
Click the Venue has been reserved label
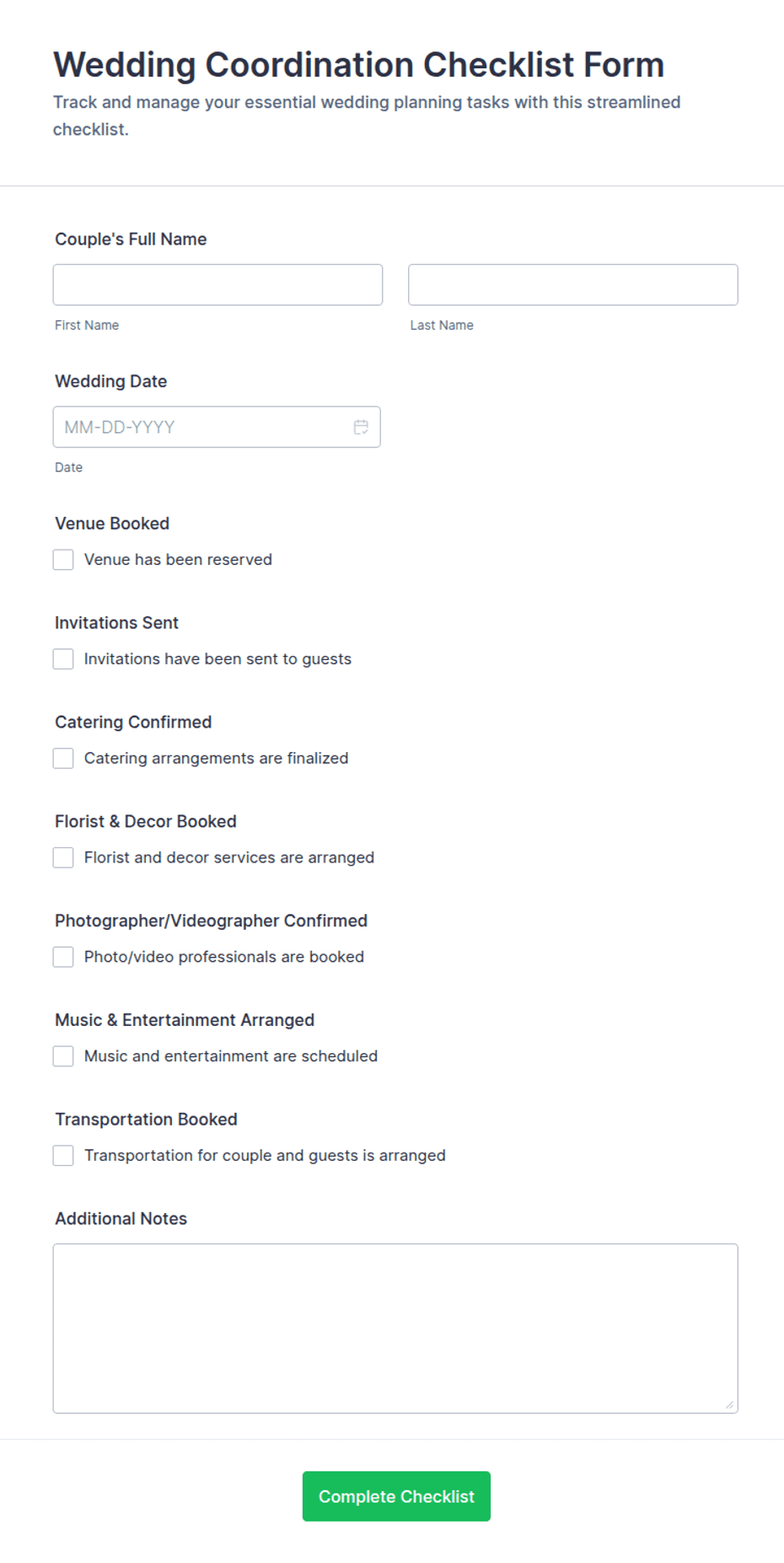178,560
